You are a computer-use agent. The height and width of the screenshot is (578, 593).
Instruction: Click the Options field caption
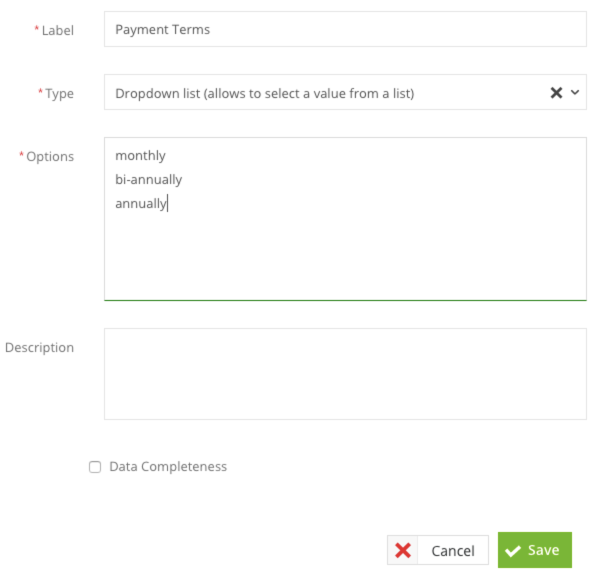tap(50, 156)
